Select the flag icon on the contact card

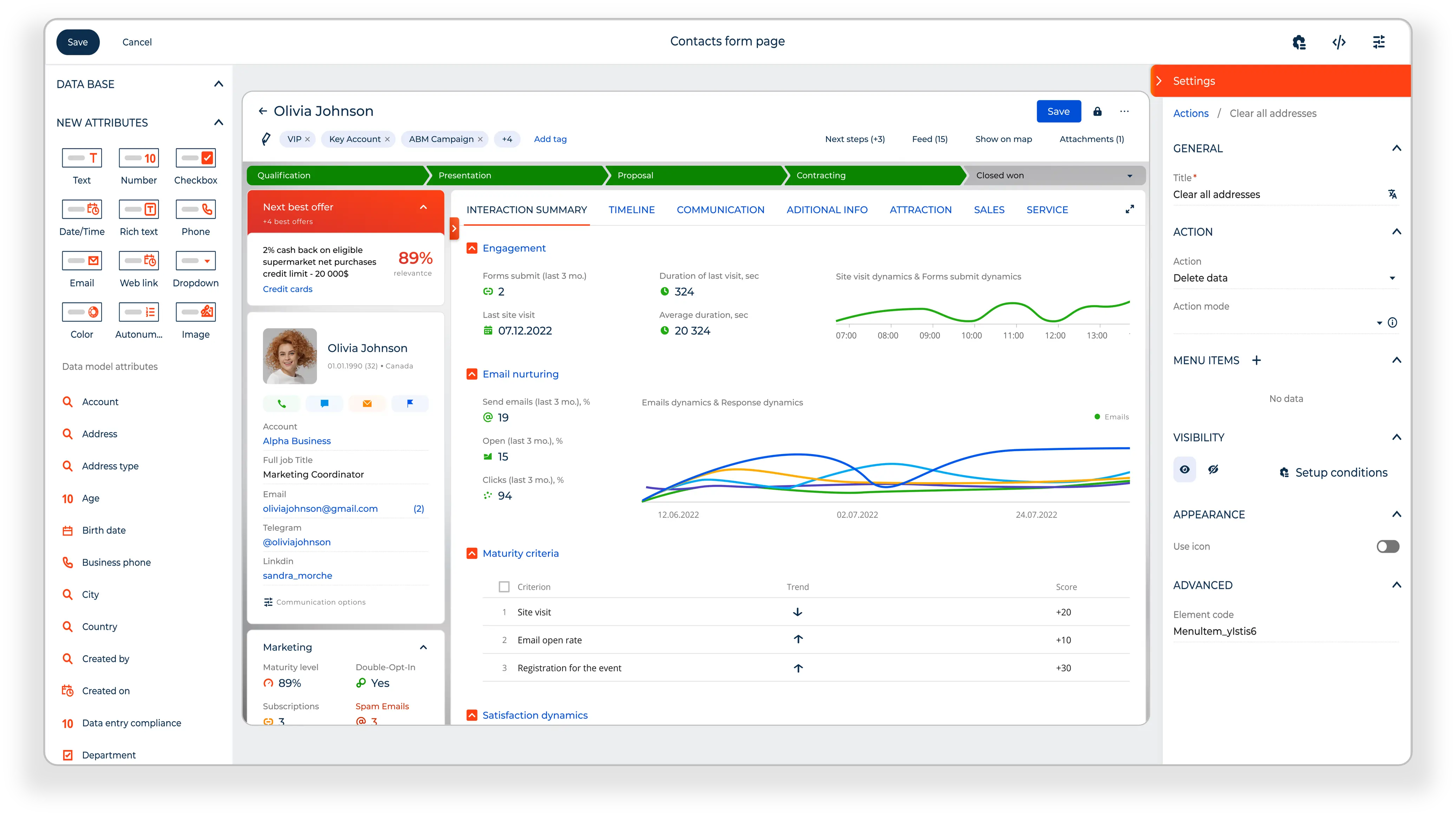[x=410, y=404]
